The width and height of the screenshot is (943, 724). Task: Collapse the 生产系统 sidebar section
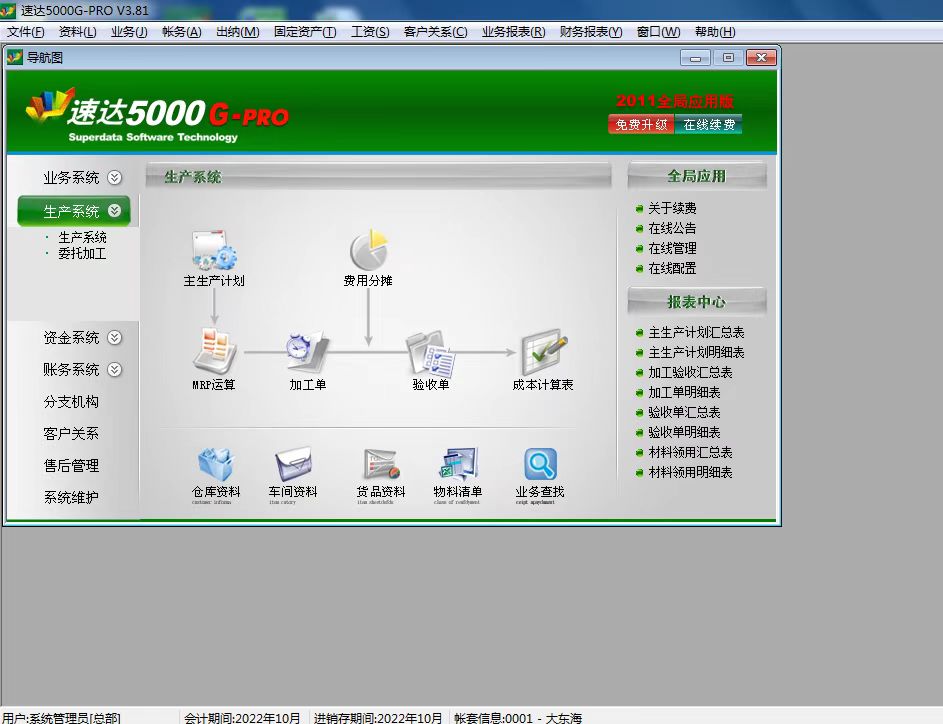tap(115, 211)
